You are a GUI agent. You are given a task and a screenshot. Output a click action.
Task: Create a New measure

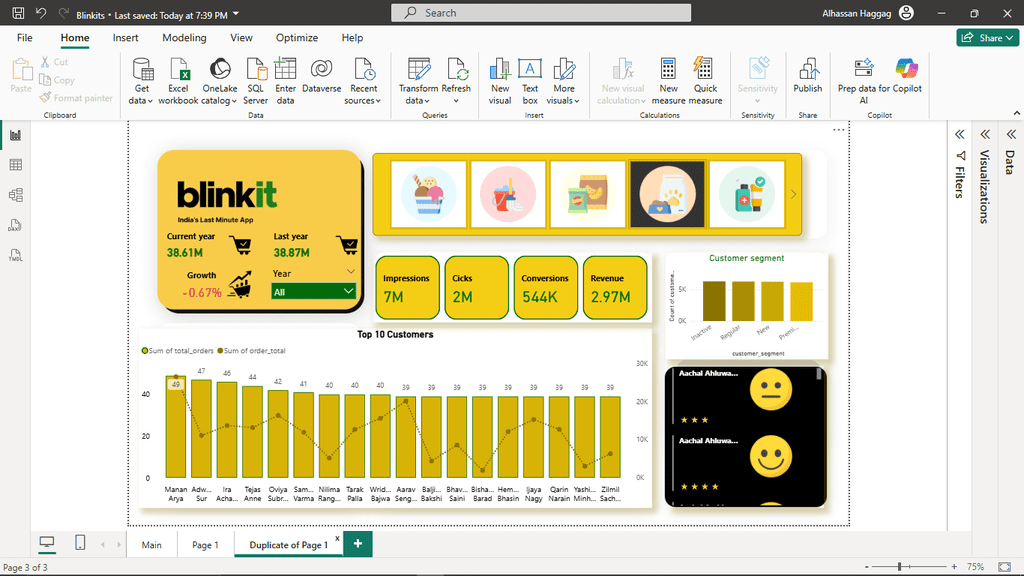pos(668,70)
